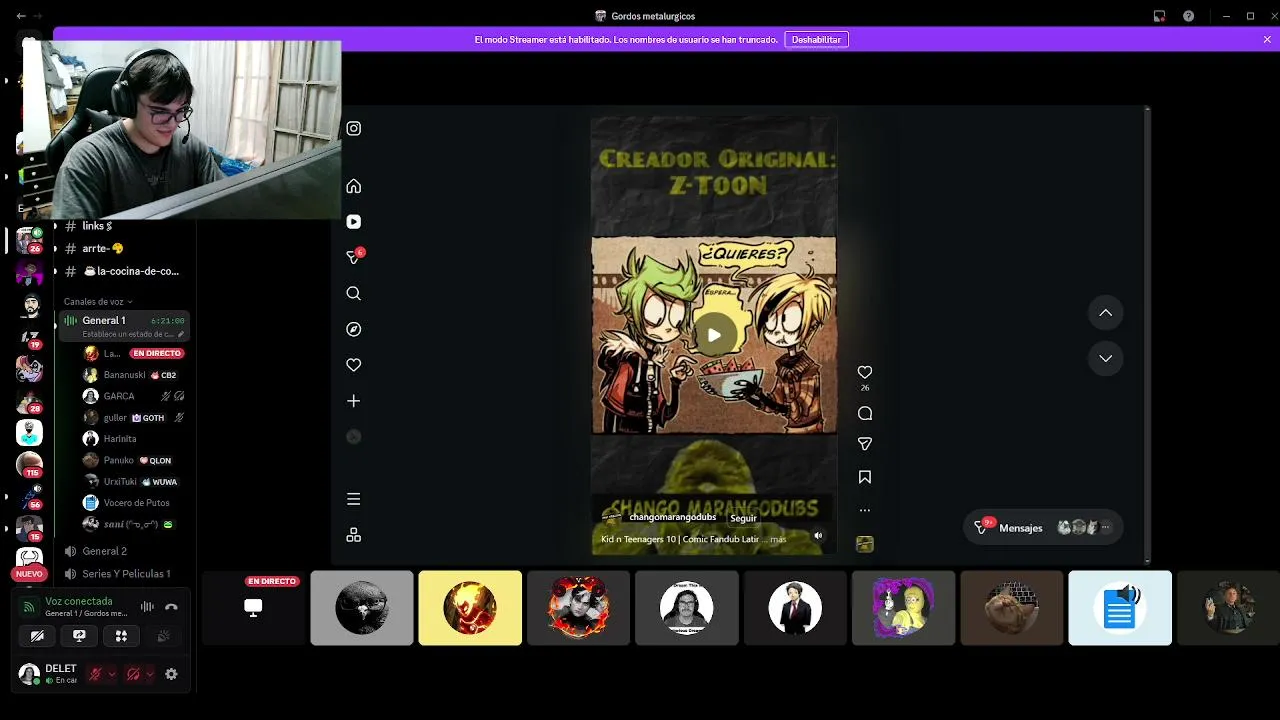
Task: Open the Instagram Reels icon
Action: (353, 222)
